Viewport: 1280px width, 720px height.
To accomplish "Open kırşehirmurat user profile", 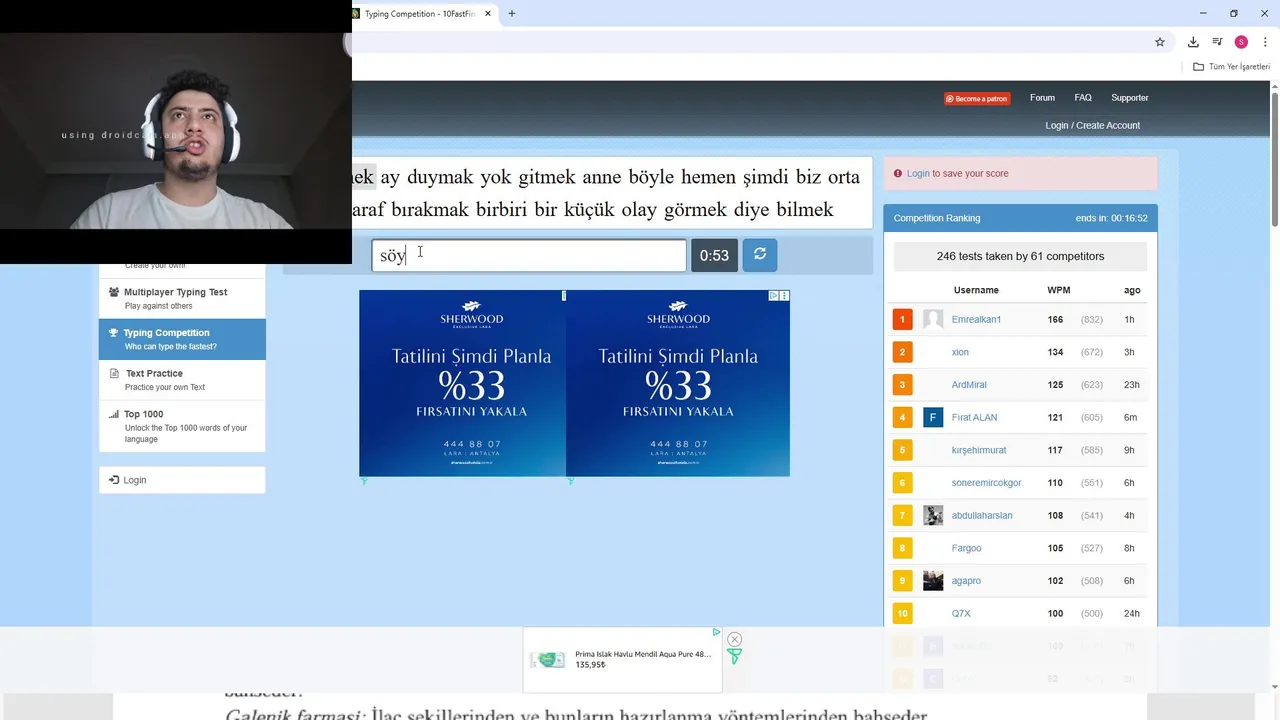I will point(979,450).
